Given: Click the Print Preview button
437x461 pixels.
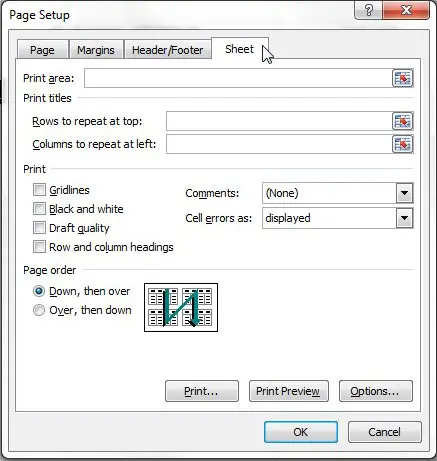Looking at the screenshot, I should [x=289, y=391].
